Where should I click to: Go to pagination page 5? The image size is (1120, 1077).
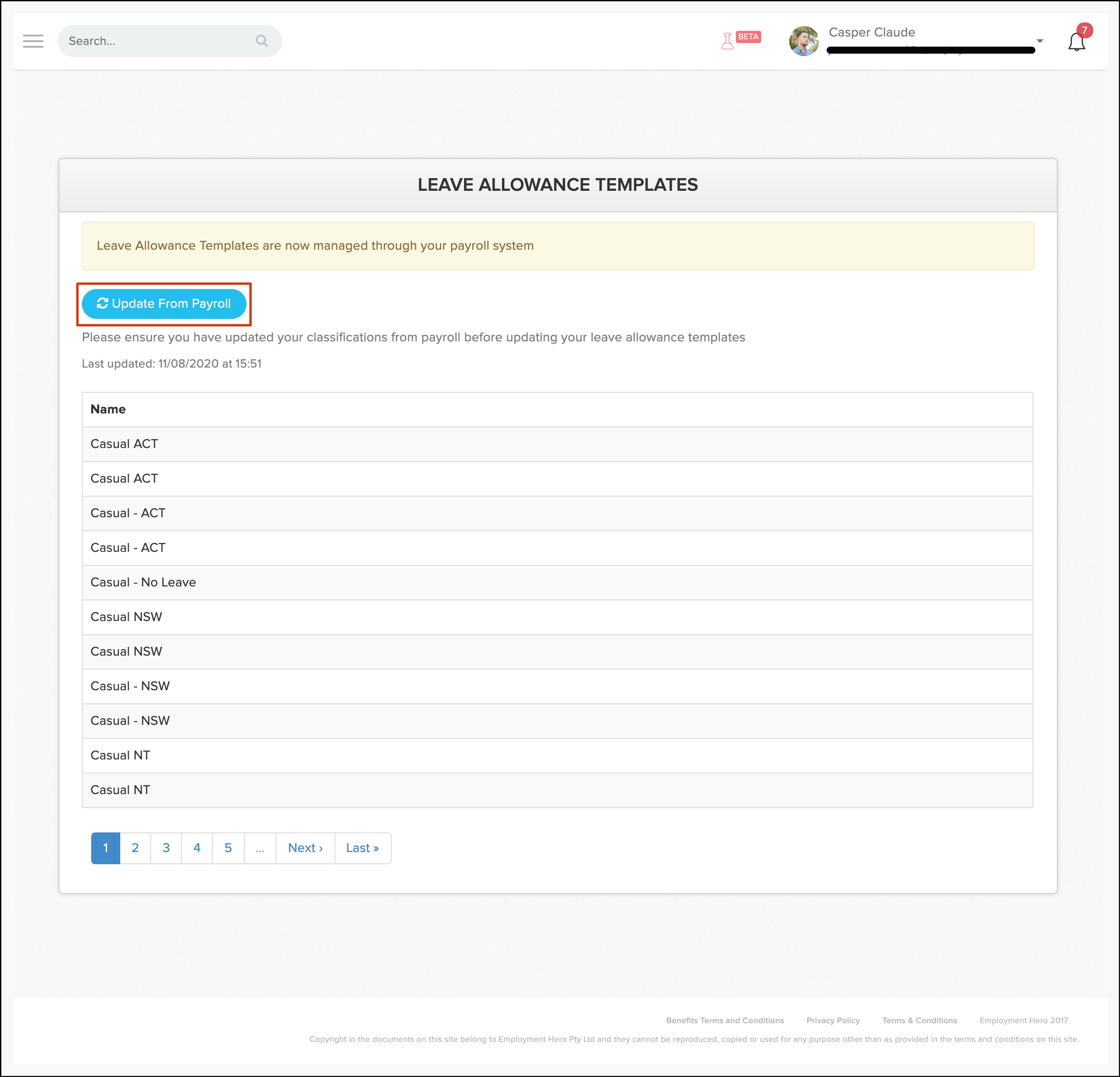[x=228, y=848]
